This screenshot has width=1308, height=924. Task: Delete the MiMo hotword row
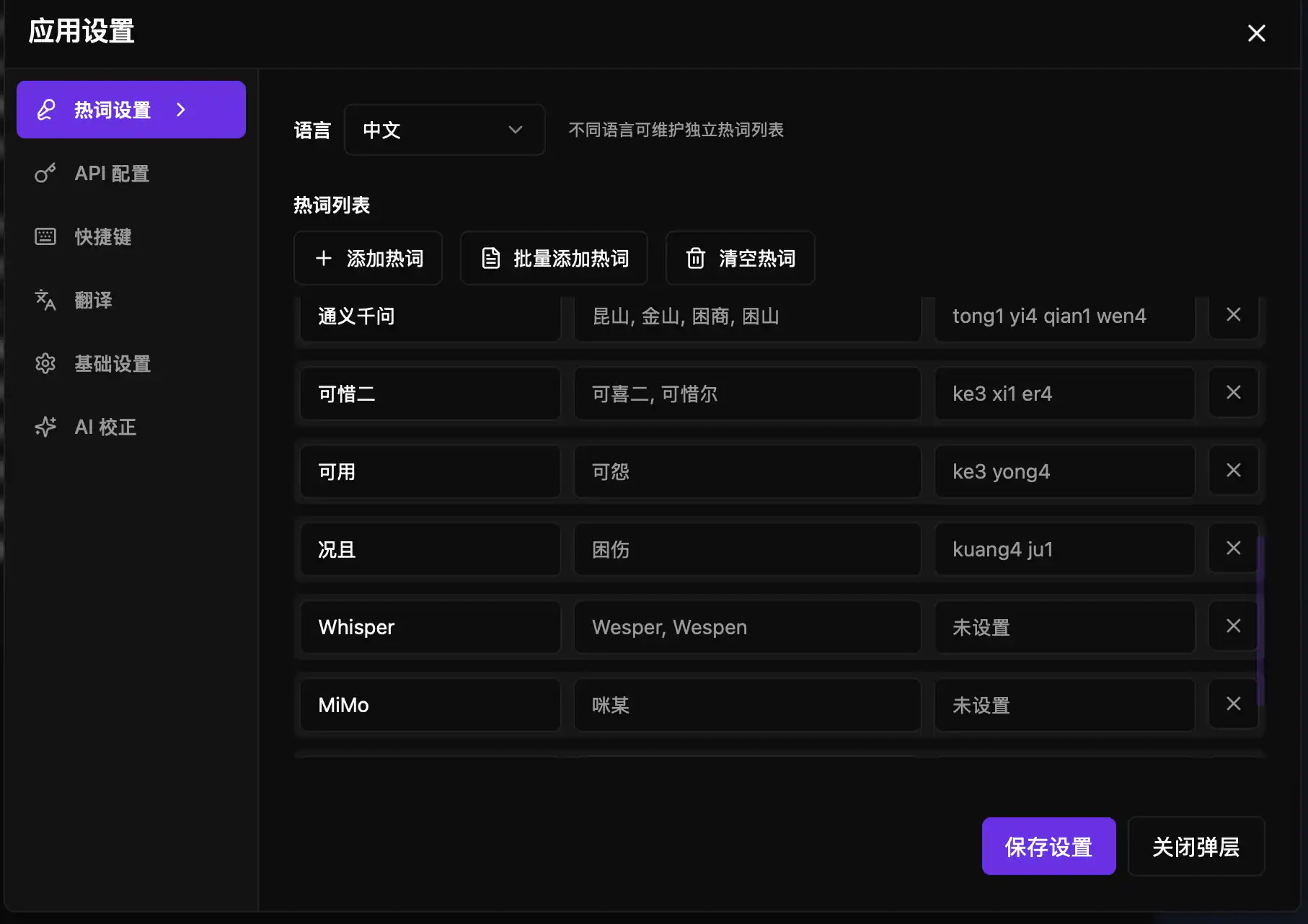[1233, 704]
